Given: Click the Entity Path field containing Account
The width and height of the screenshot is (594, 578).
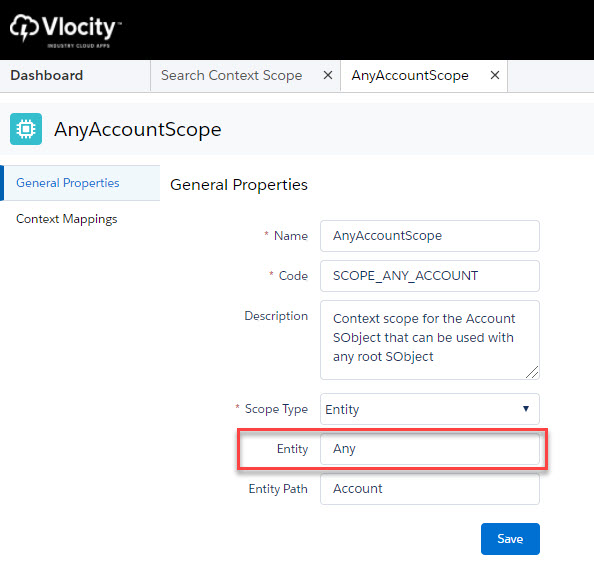Looking at the screenshot, I should (430, 489).
